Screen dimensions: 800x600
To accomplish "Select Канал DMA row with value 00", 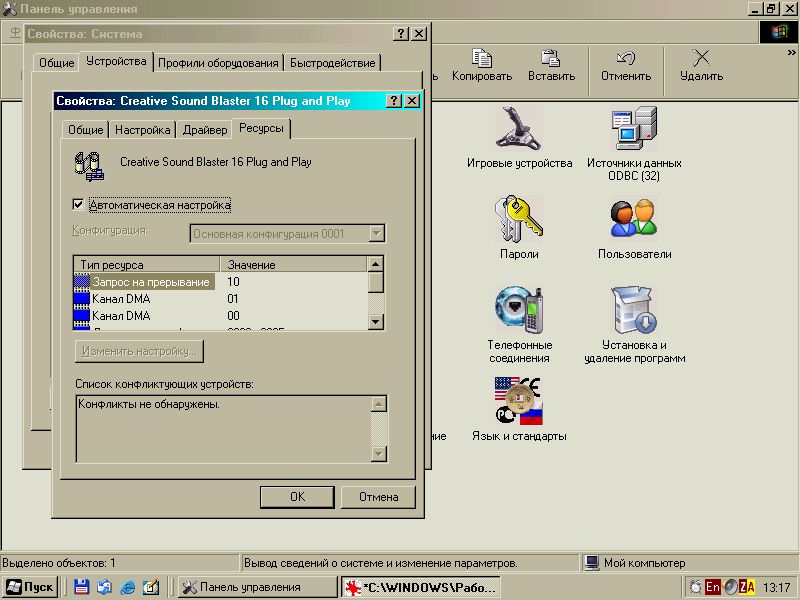I will tap(220, 315).
